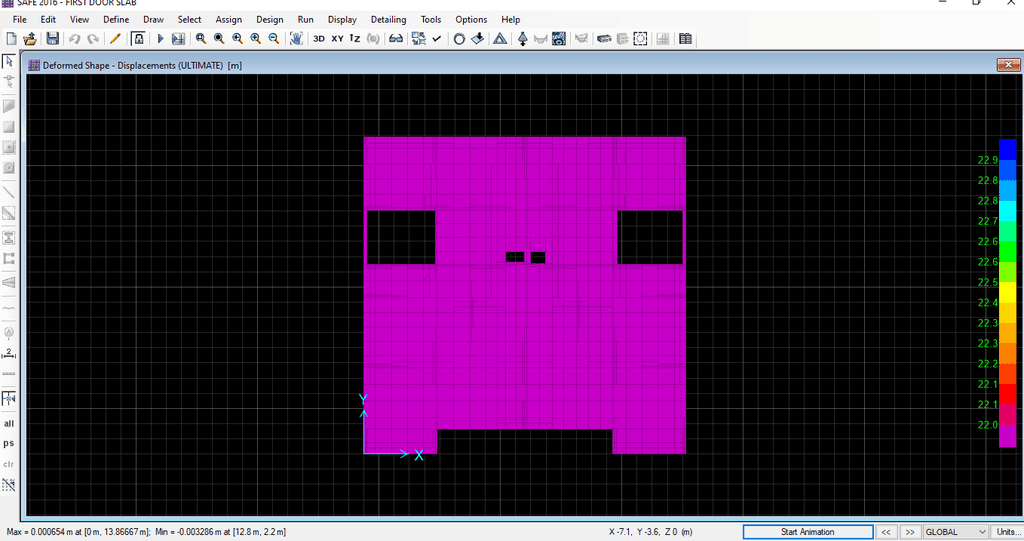Click the << previous step button

[886, 532]
